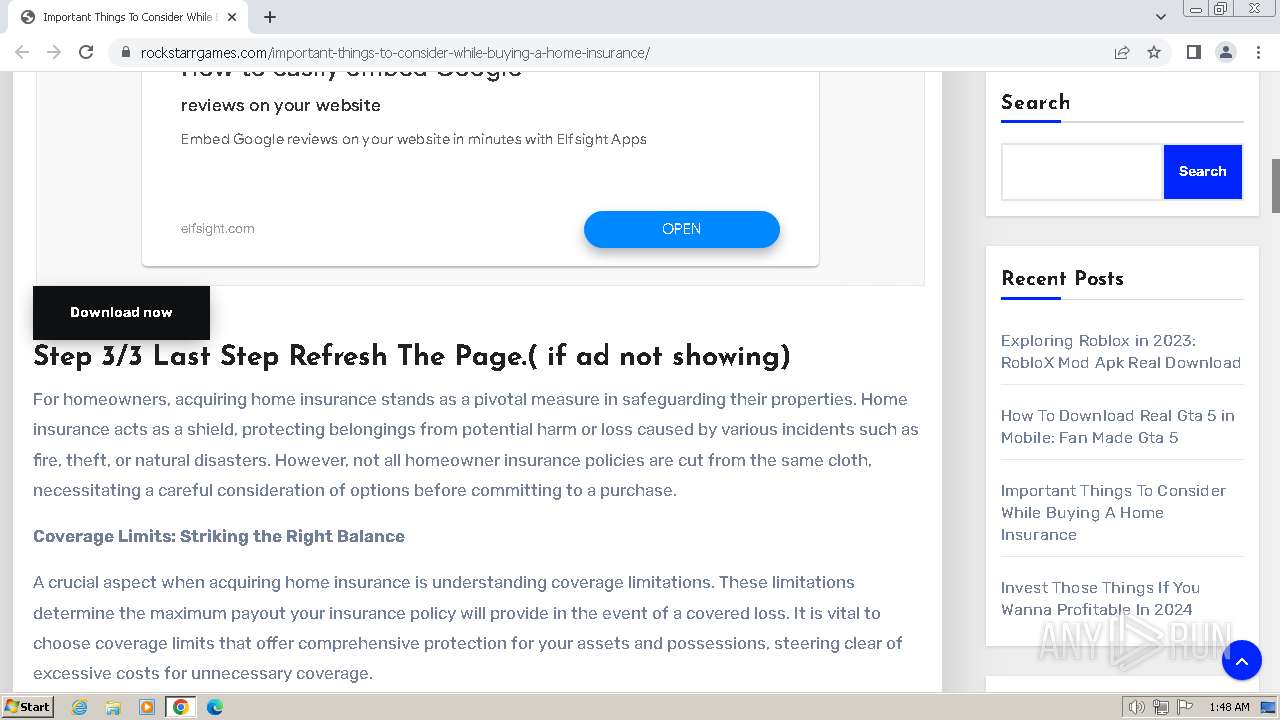Click the 1:48 AM clock
Viewport: 1280px width, 720px height.
1229,707
